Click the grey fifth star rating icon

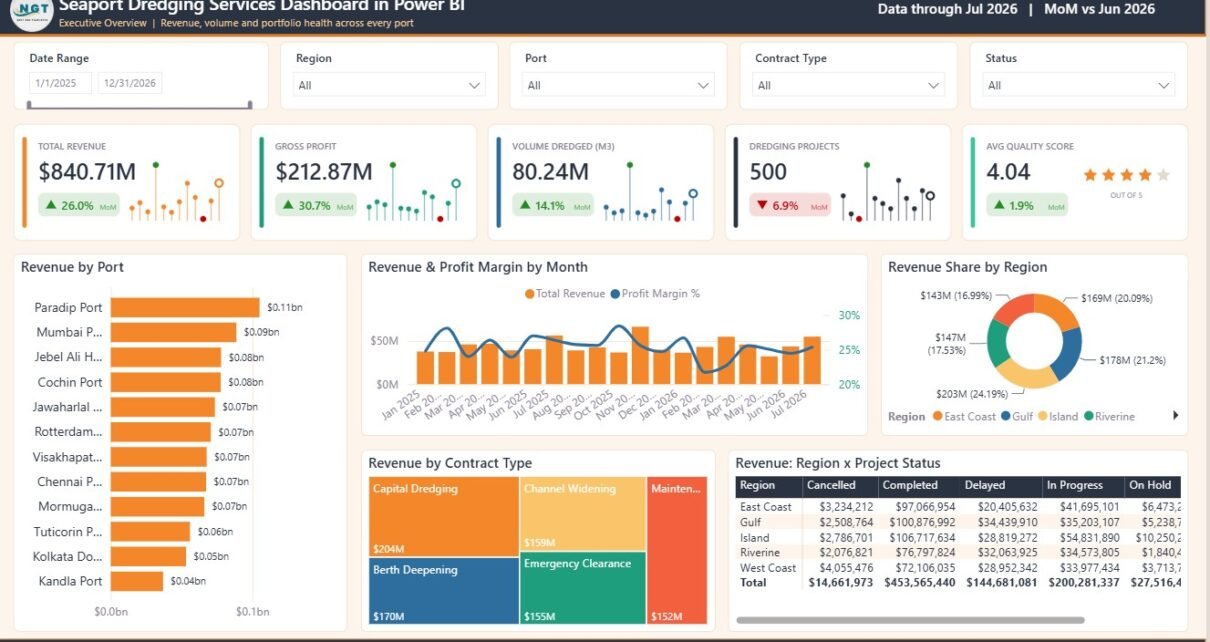(1163, 175)
